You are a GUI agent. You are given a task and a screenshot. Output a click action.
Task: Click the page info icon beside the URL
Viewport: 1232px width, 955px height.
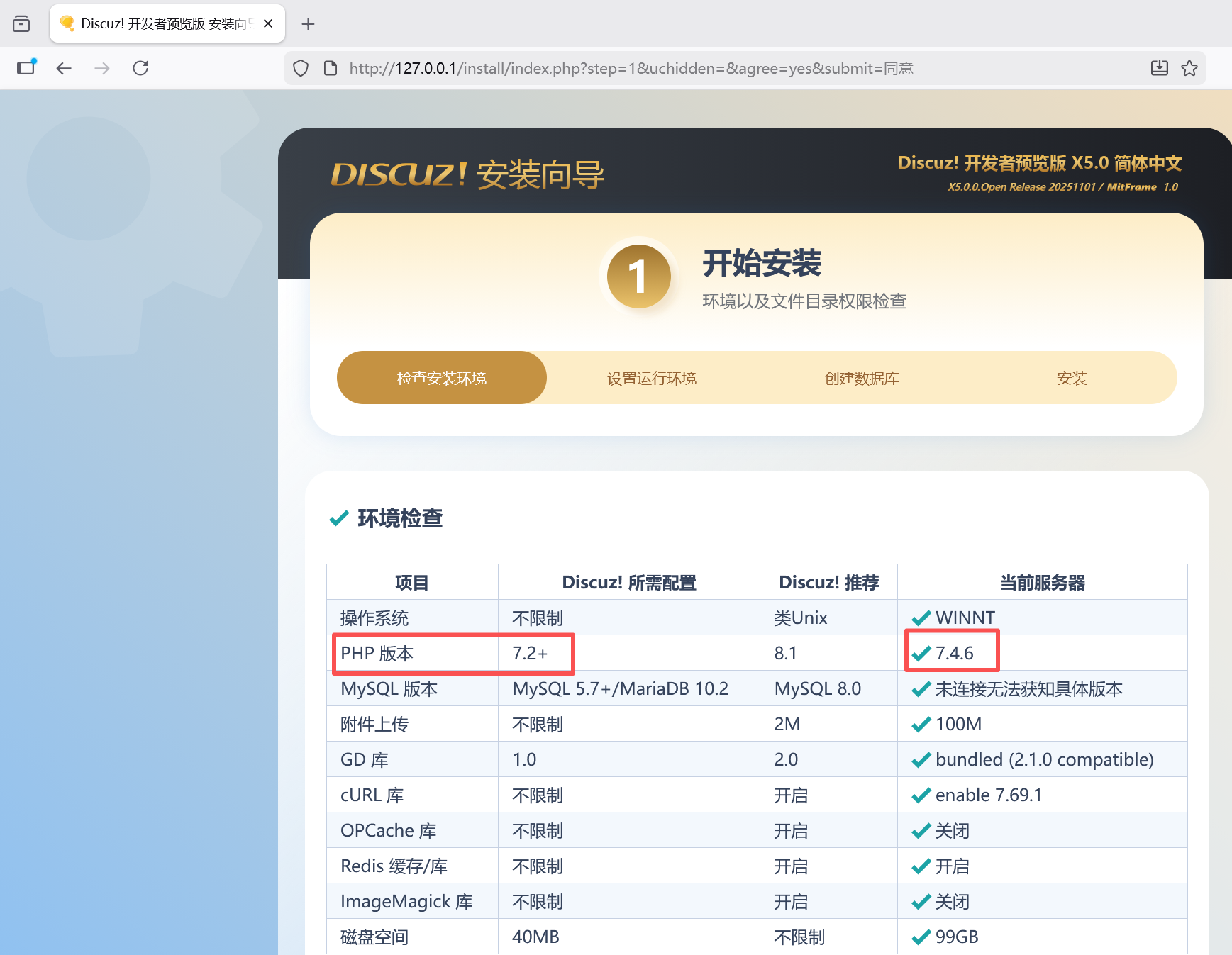pos(331,68)
